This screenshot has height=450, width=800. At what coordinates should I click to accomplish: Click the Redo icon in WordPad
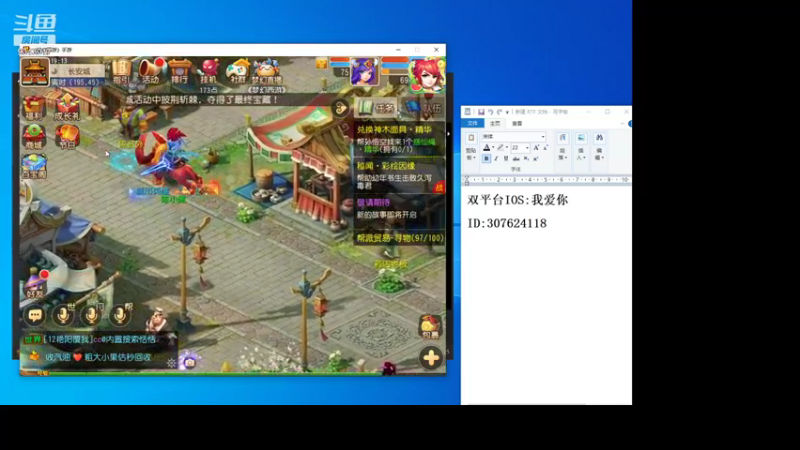pos(499,112)
